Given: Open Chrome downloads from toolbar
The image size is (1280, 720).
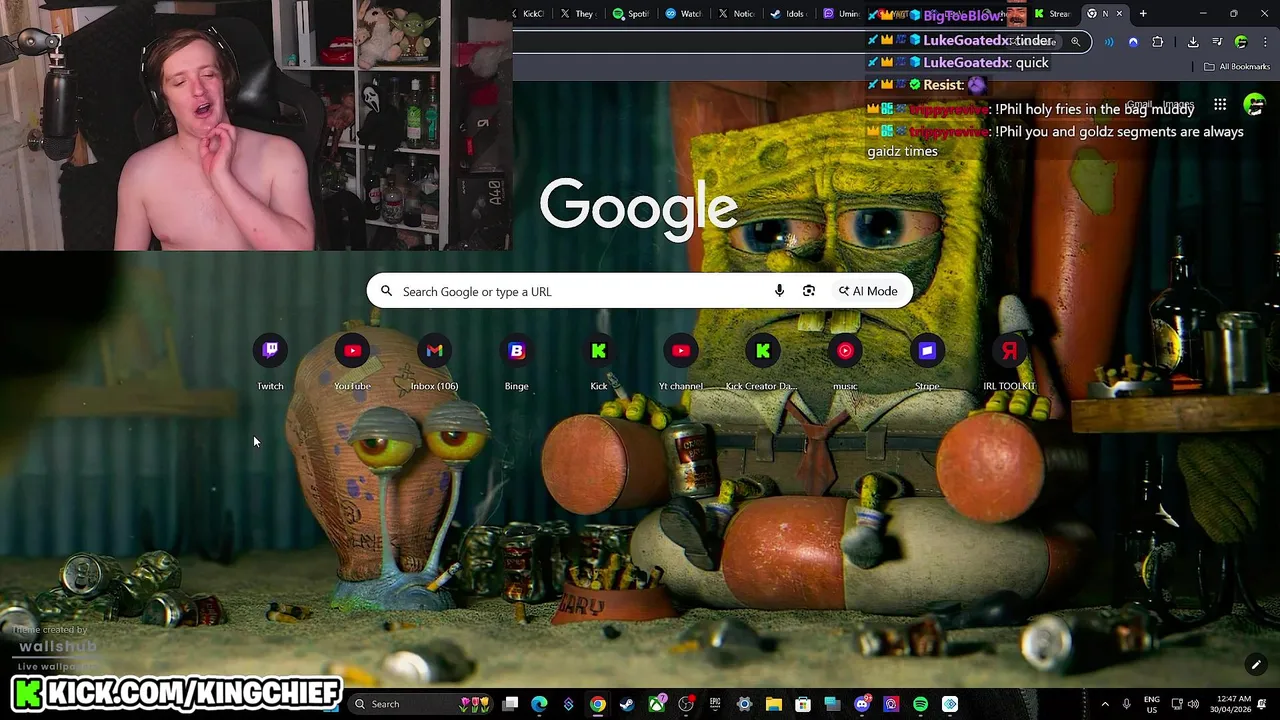Looking at the screenshot, I should point(1193,42).
